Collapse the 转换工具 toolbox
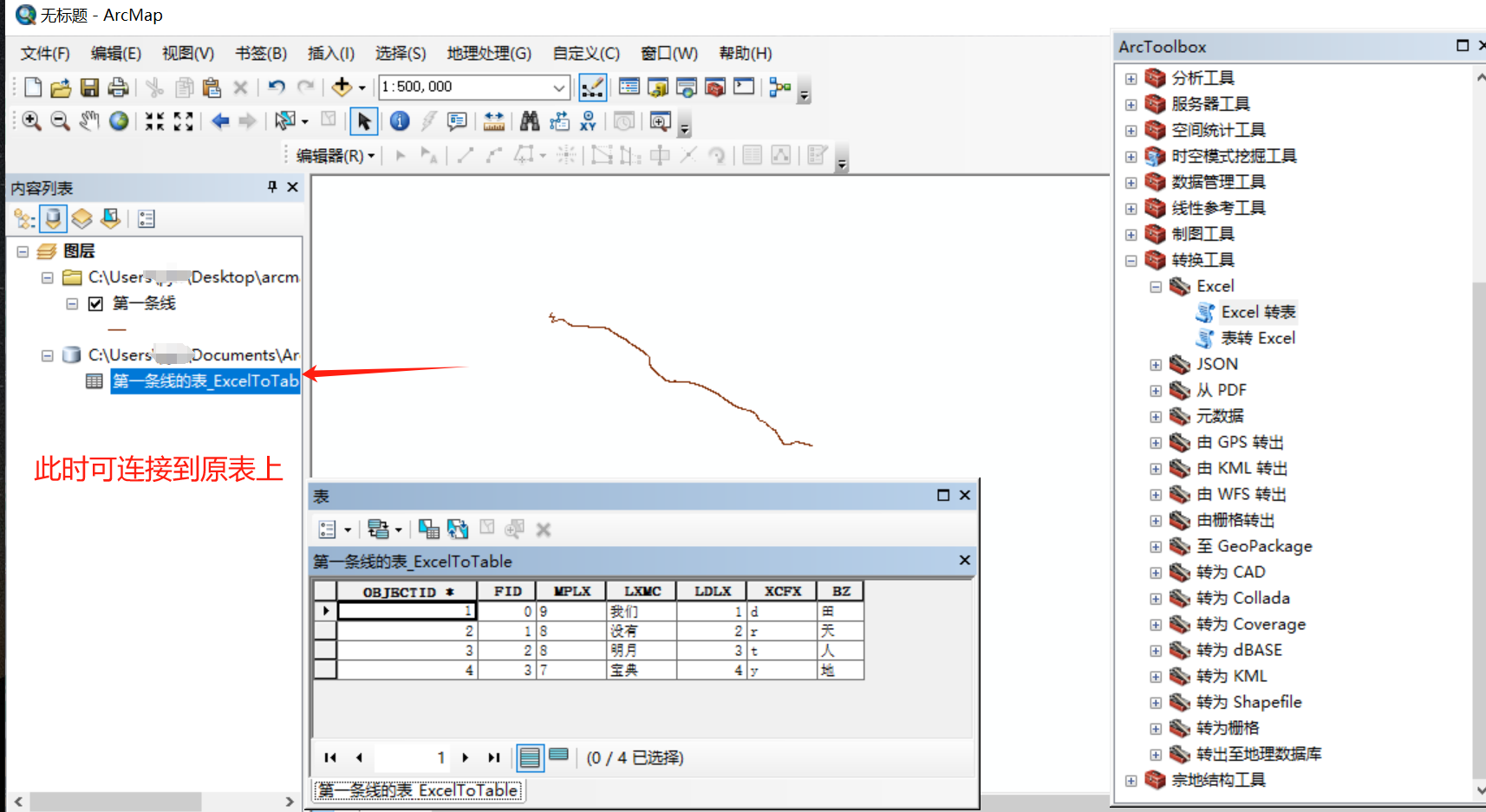Screen dimensions: 1486x812 (x=1131, y=261)
